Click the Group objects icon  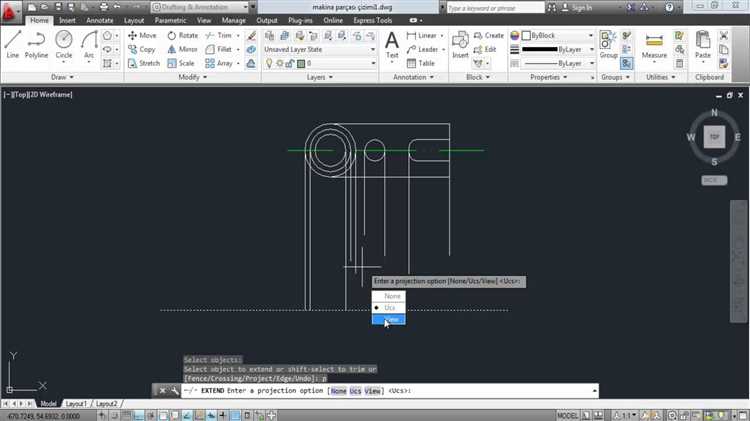[608, 43]
